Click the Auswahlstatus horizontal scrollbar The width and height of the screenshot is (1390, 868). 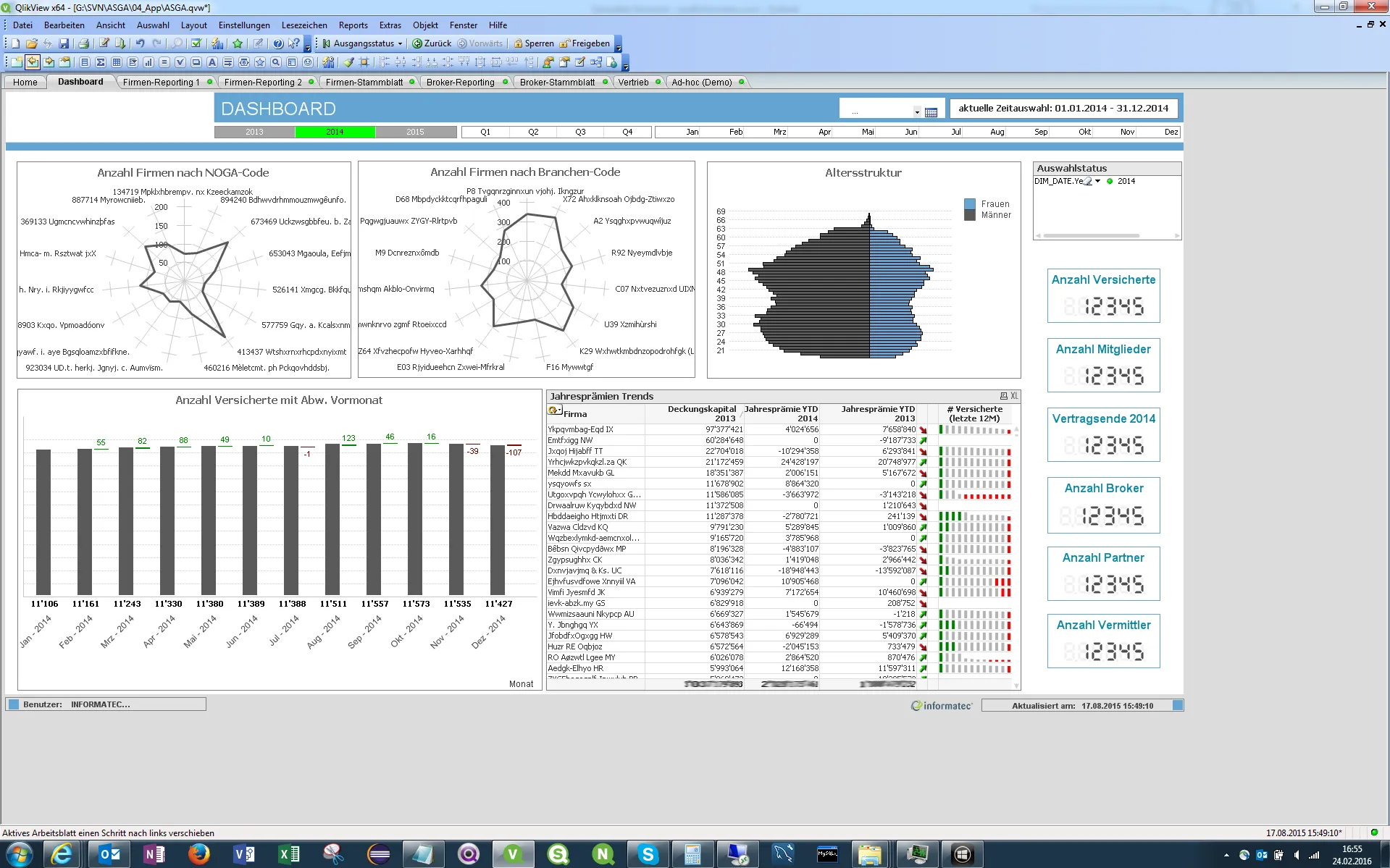click(1091, 235)
